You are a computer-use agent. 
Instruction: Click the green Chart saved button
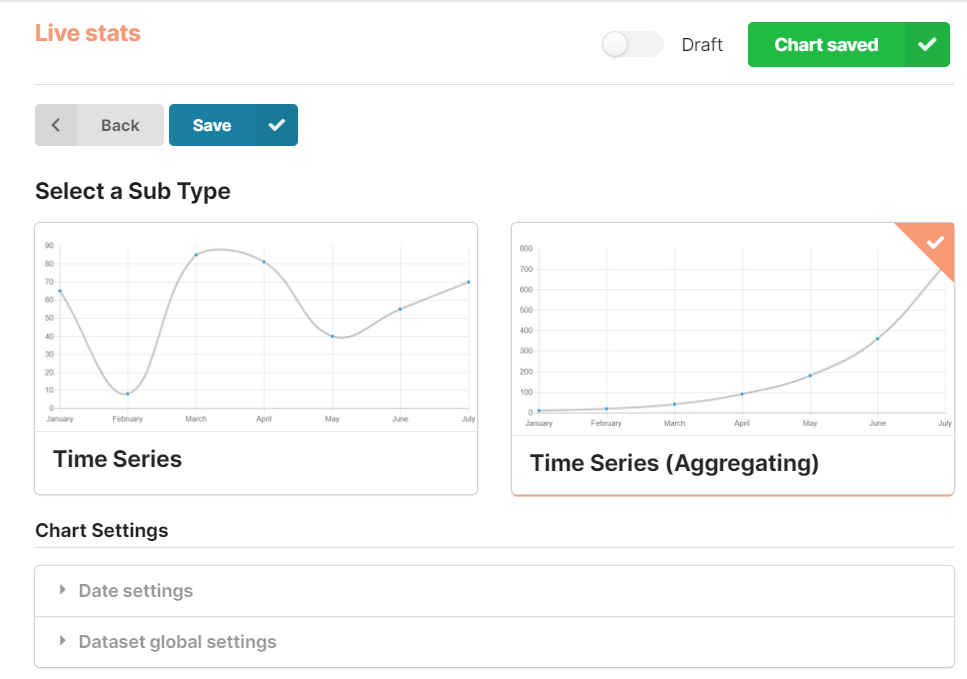[826, 45]
